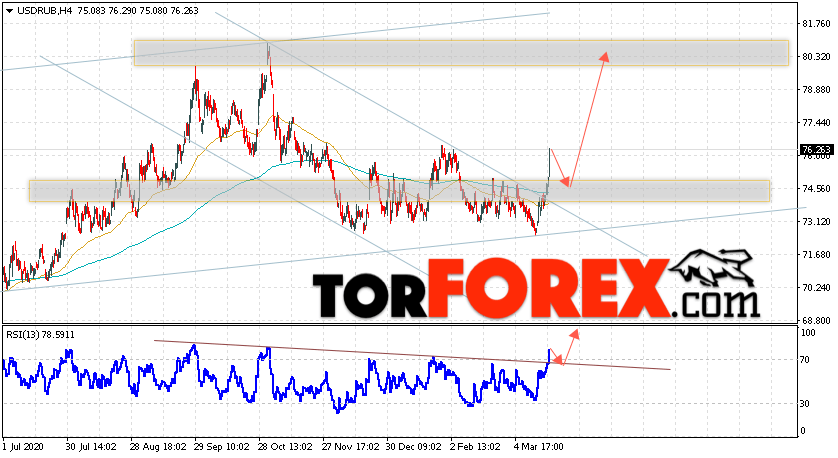The image size is (838, 458).
Task: Click the 74.560 price axis label
Action: coord(817,189)
